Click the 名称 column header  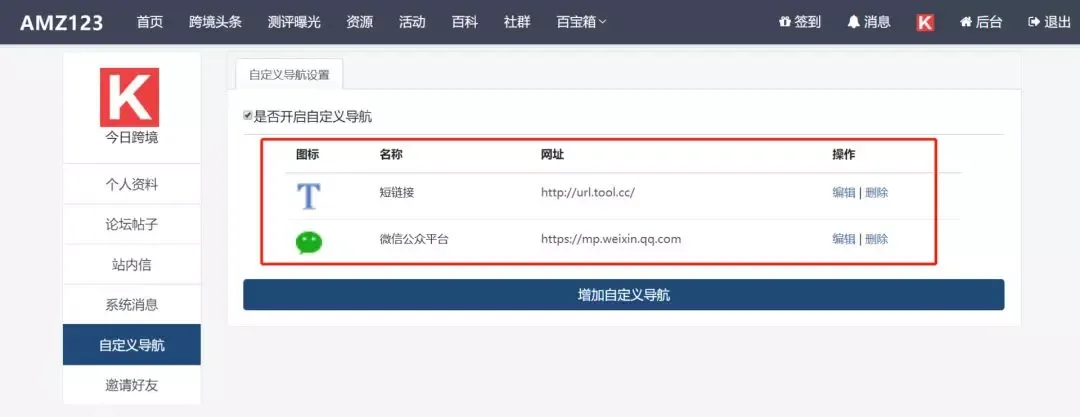pos(391,154)
